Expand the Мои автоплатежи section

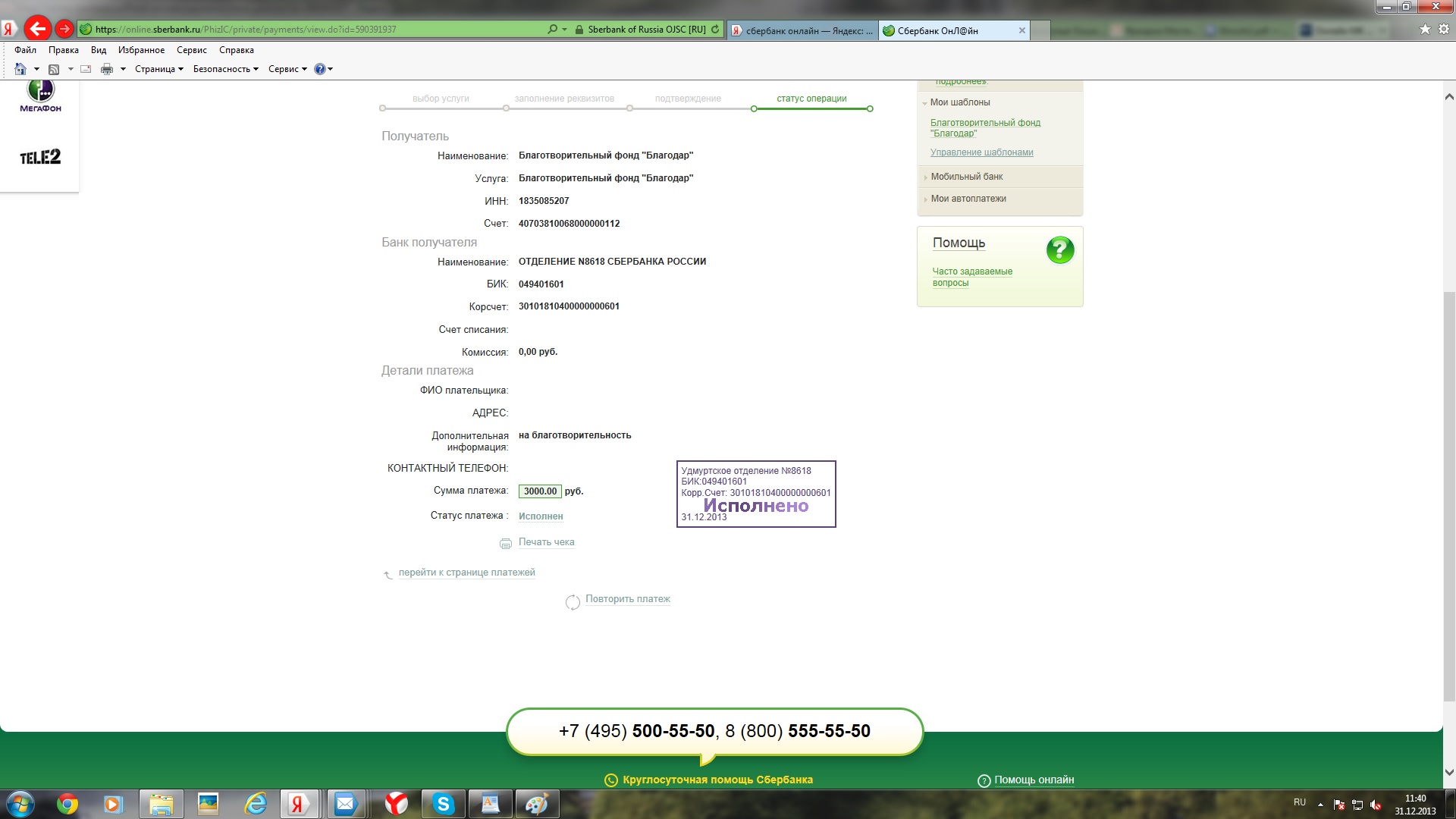968,199
